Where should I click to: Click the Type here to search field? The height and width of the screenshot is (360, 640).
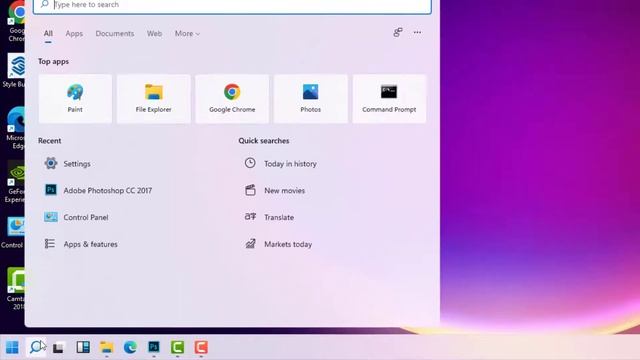232,6
